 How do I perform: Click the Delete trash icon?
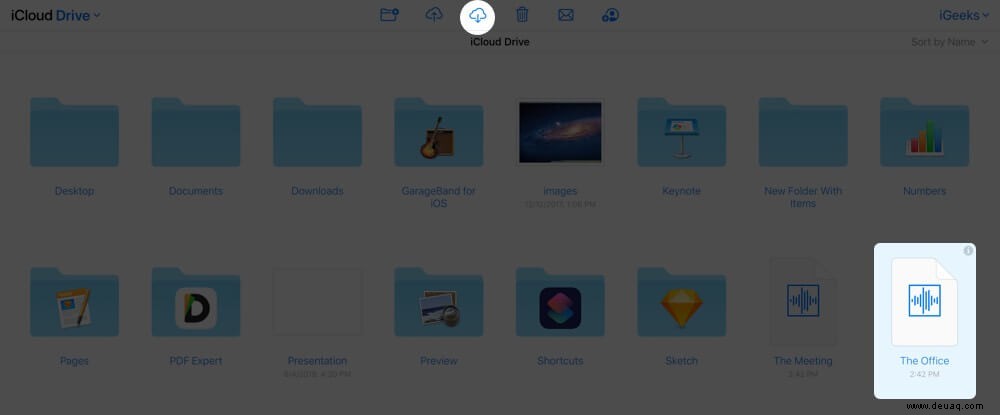pos(522,15)
